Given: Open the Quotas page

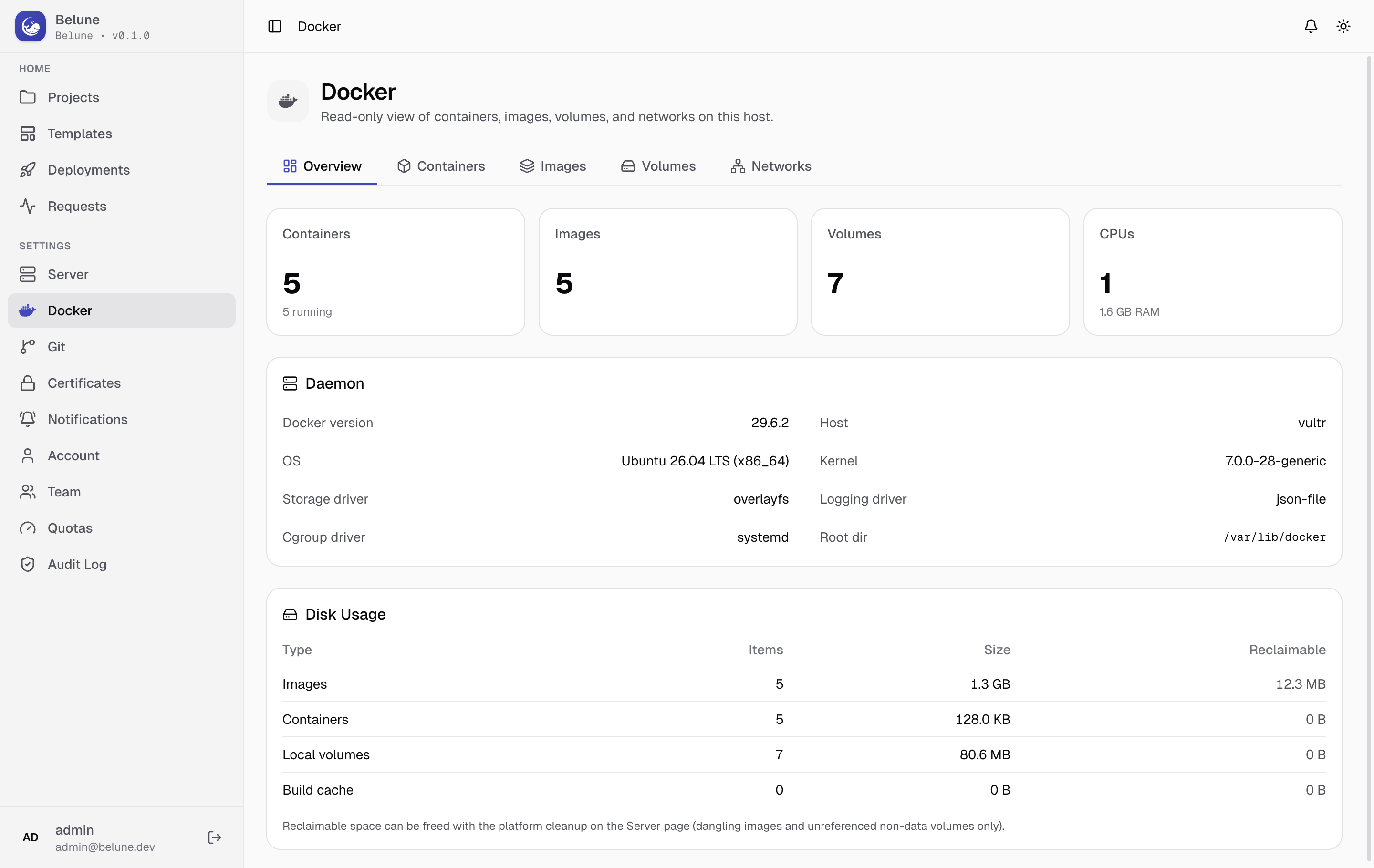Looking at the screenshot, I should tap(122, 527).
